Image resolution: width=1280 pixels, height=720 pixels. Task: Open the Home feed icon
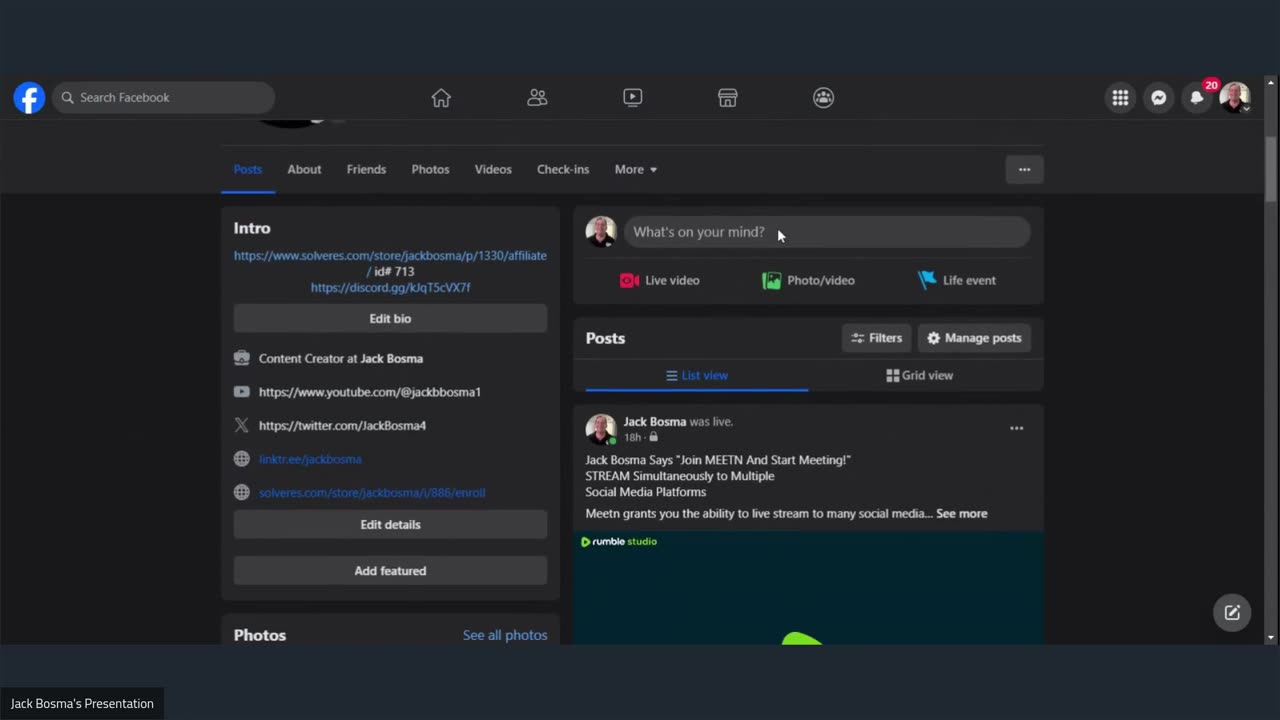pos(441,98)
